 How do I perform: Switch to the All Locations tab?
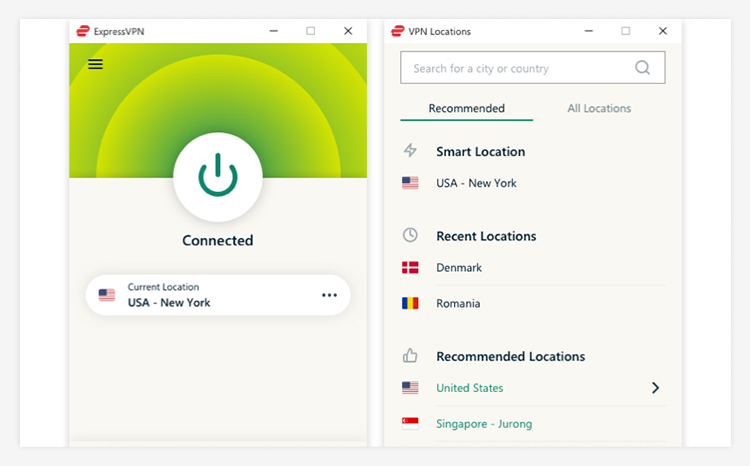(x=599, y=108)
